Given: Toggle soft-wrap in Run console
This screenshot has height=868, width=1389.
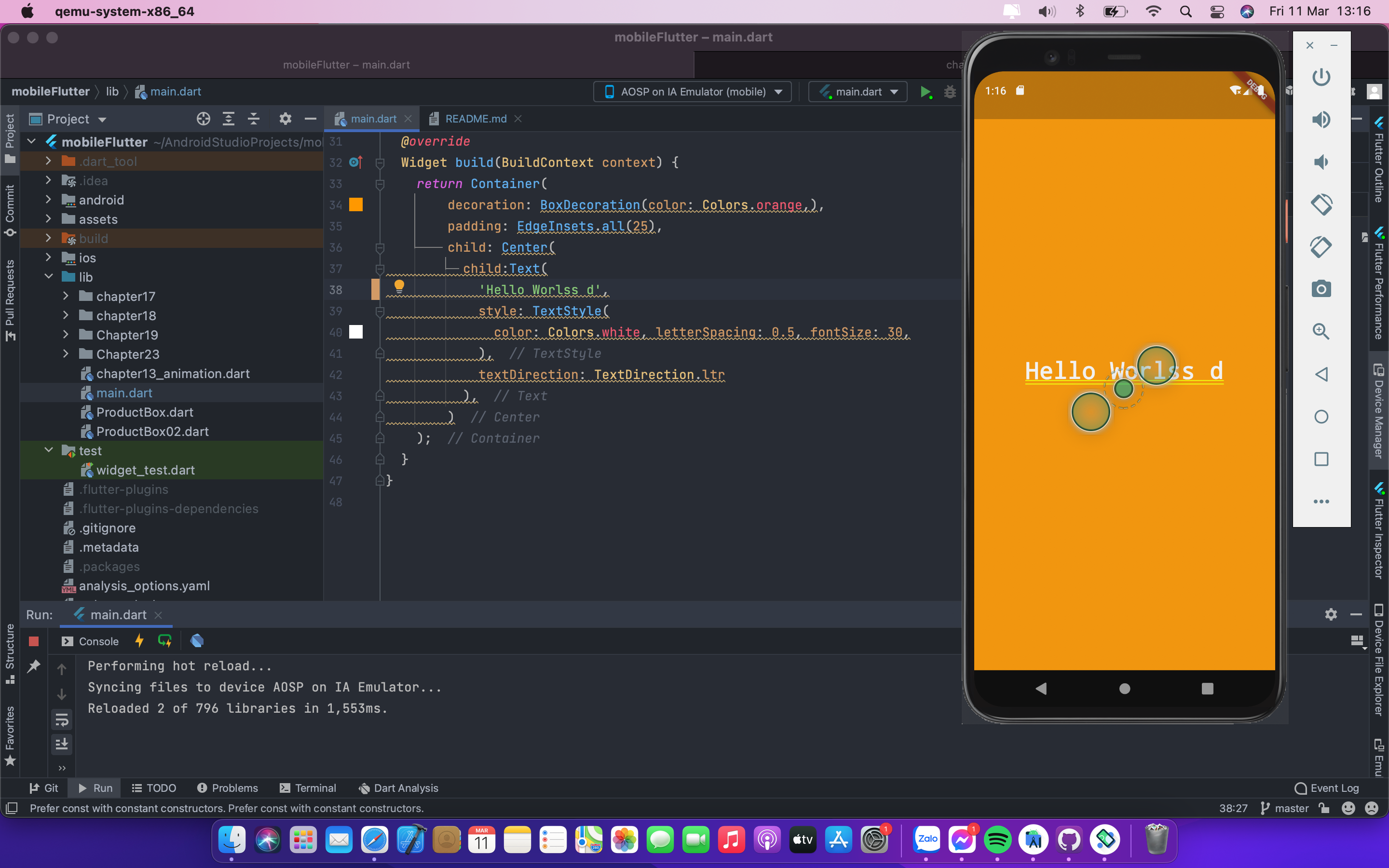Looking at the screenshot, I should coord(62,719).
